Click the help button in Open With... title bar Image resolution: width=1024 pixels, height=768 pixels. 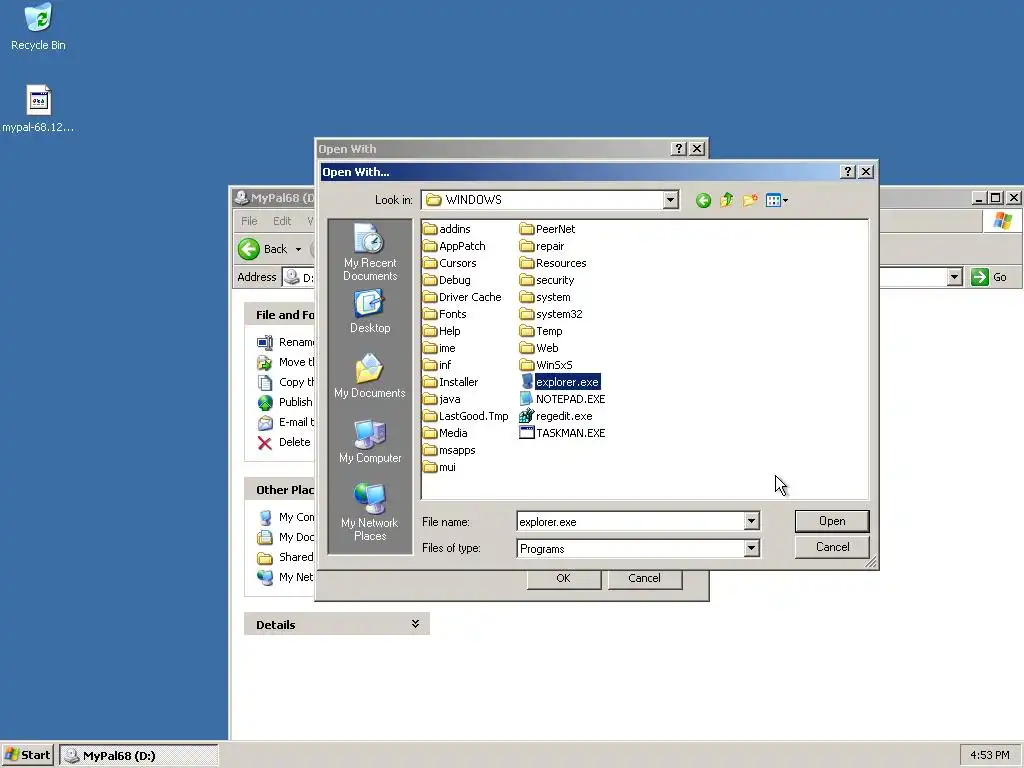848,172
